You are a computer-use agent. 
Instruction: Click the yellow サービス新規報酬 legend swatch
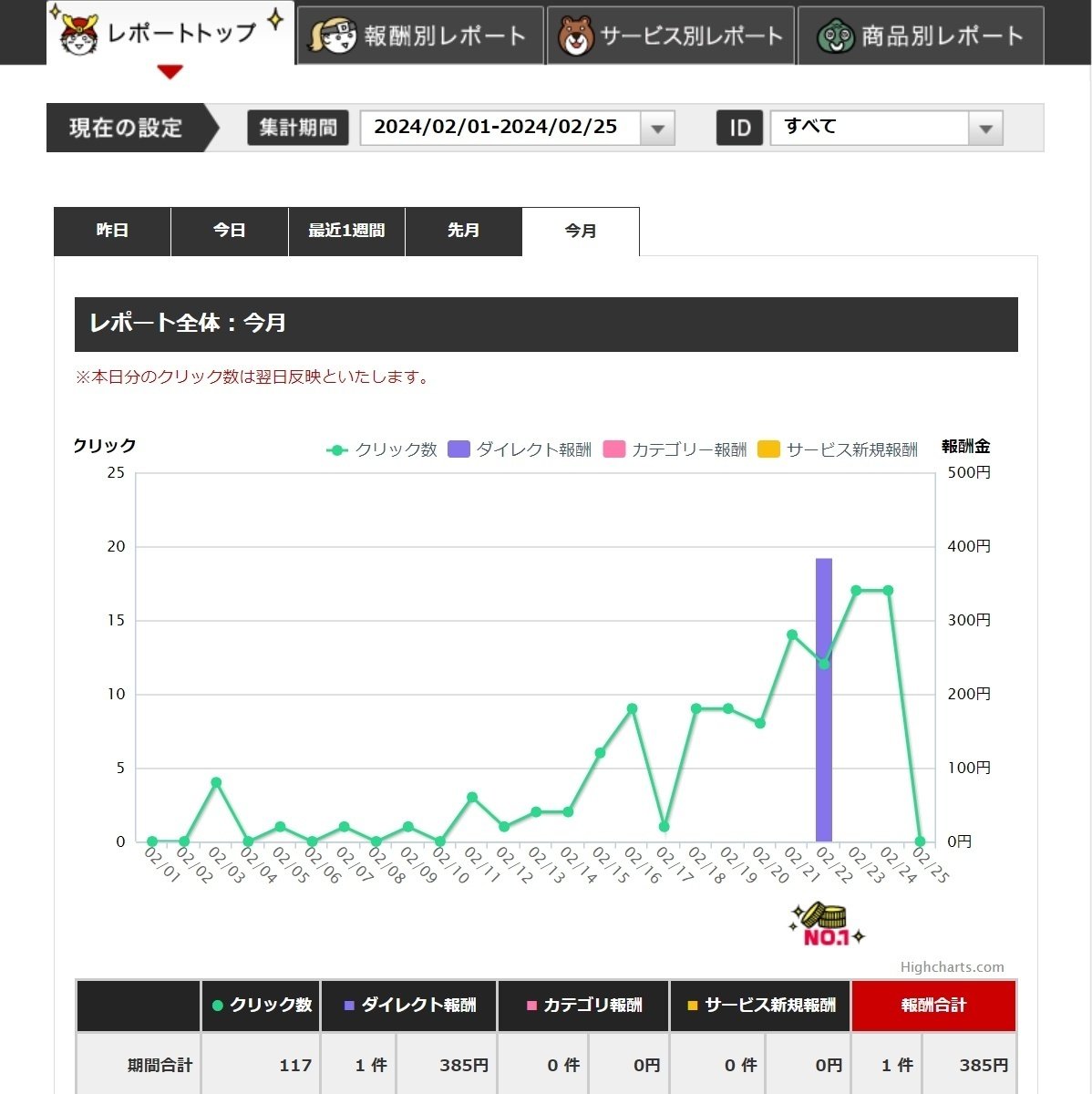coord(769,449)
